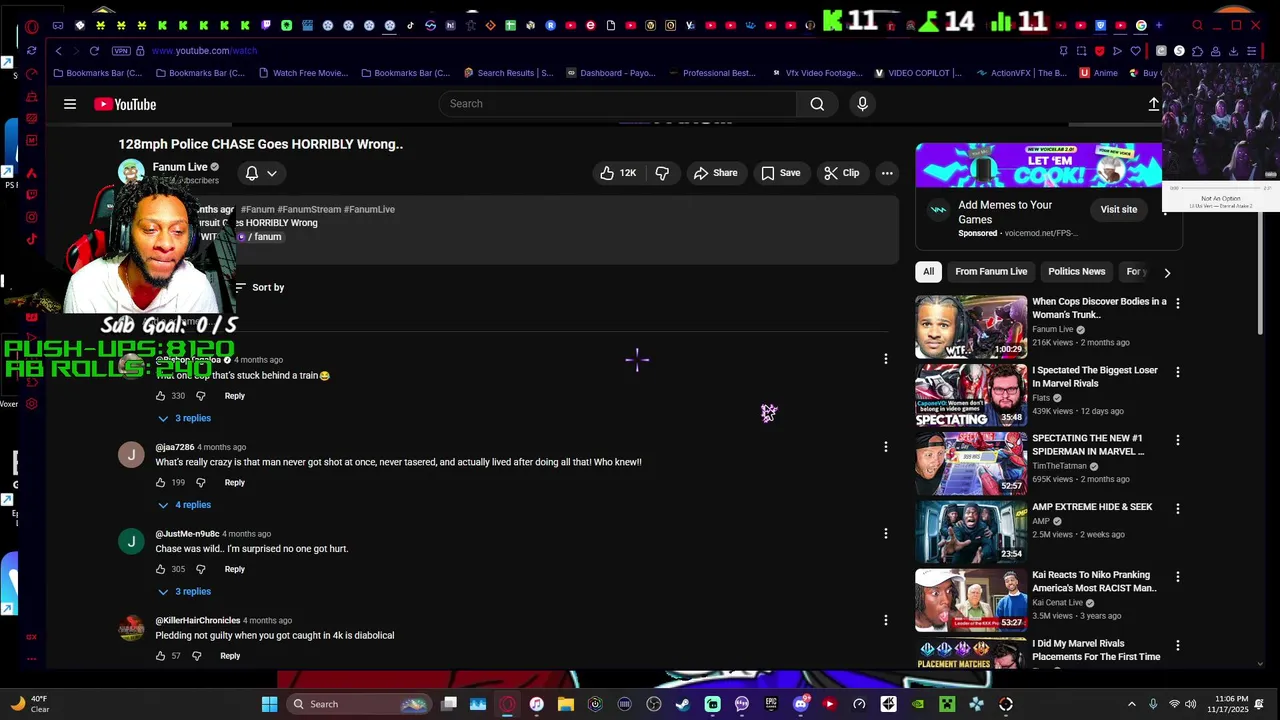Click the taskbar Search box
The height and width of the screenshot is (720, 1280).
[x=360, y=704]
